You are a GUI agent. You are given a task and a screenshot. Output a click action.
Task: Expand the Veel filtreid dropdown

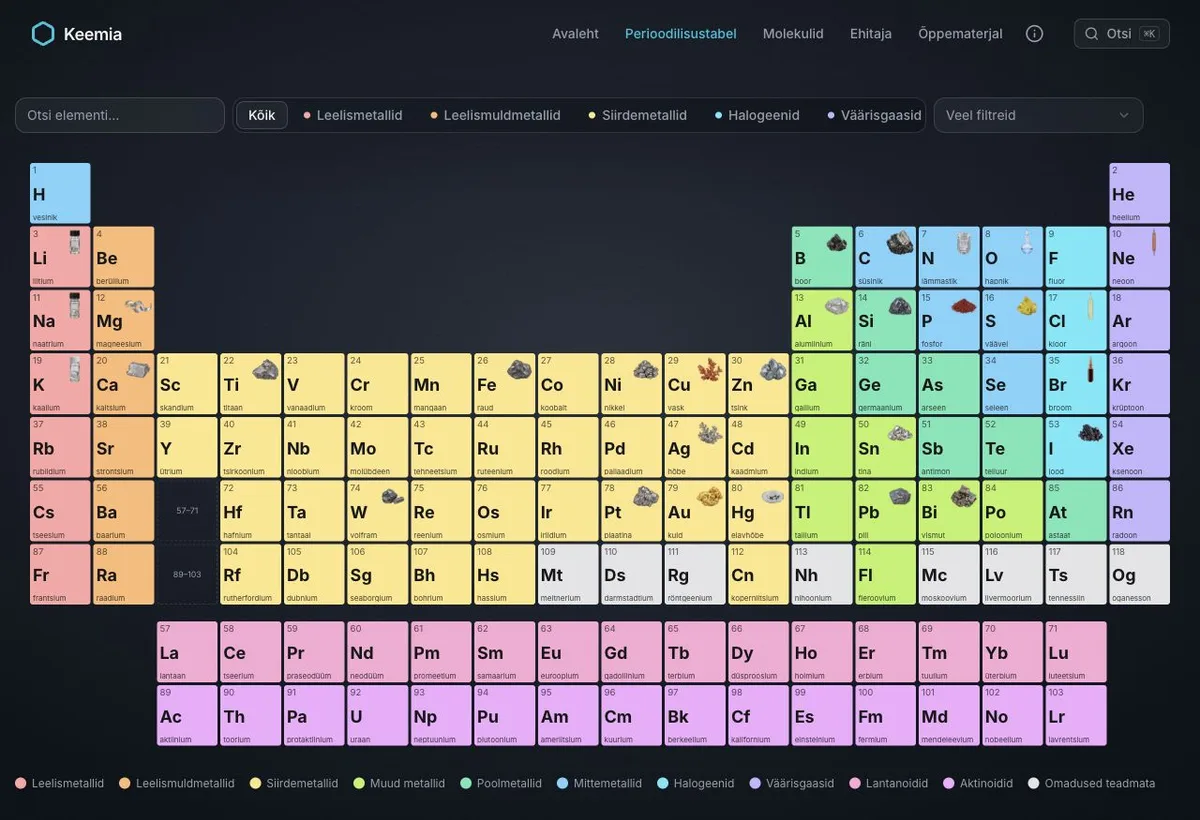tap(1038, 115)
